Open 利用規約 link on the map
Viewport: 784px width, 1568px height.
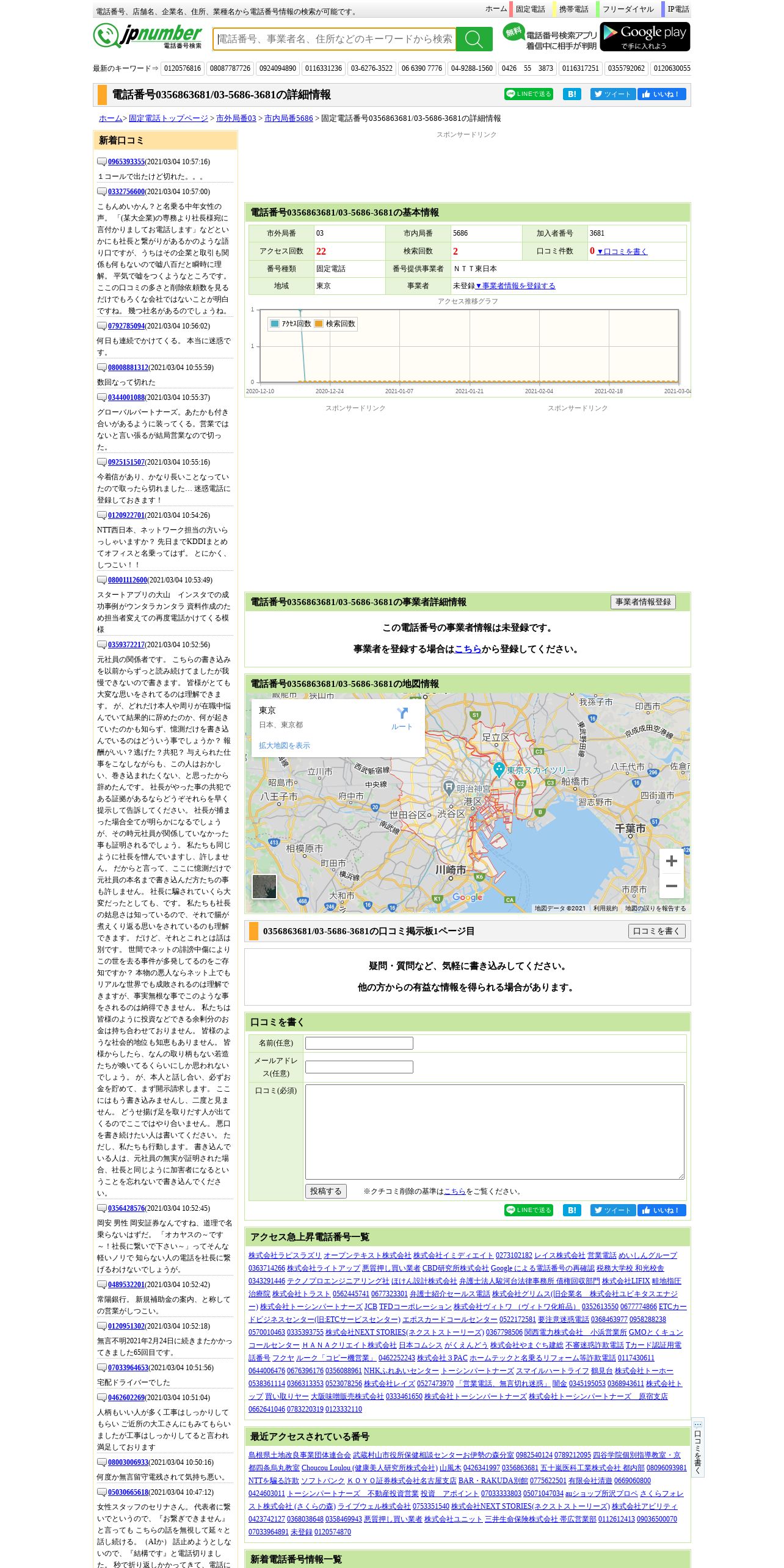pyautogui.click(x=605, y=909)
